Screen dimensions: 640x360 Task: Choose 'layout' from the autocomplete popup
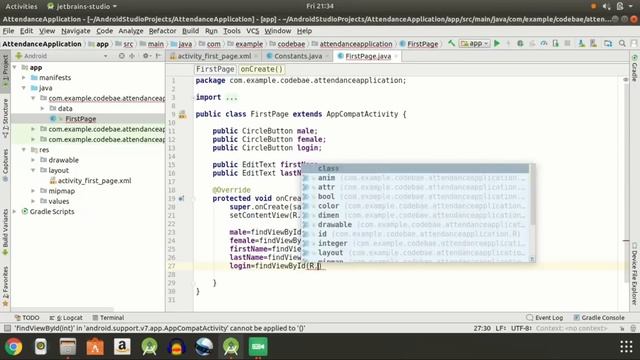click(x=416, y=253)
